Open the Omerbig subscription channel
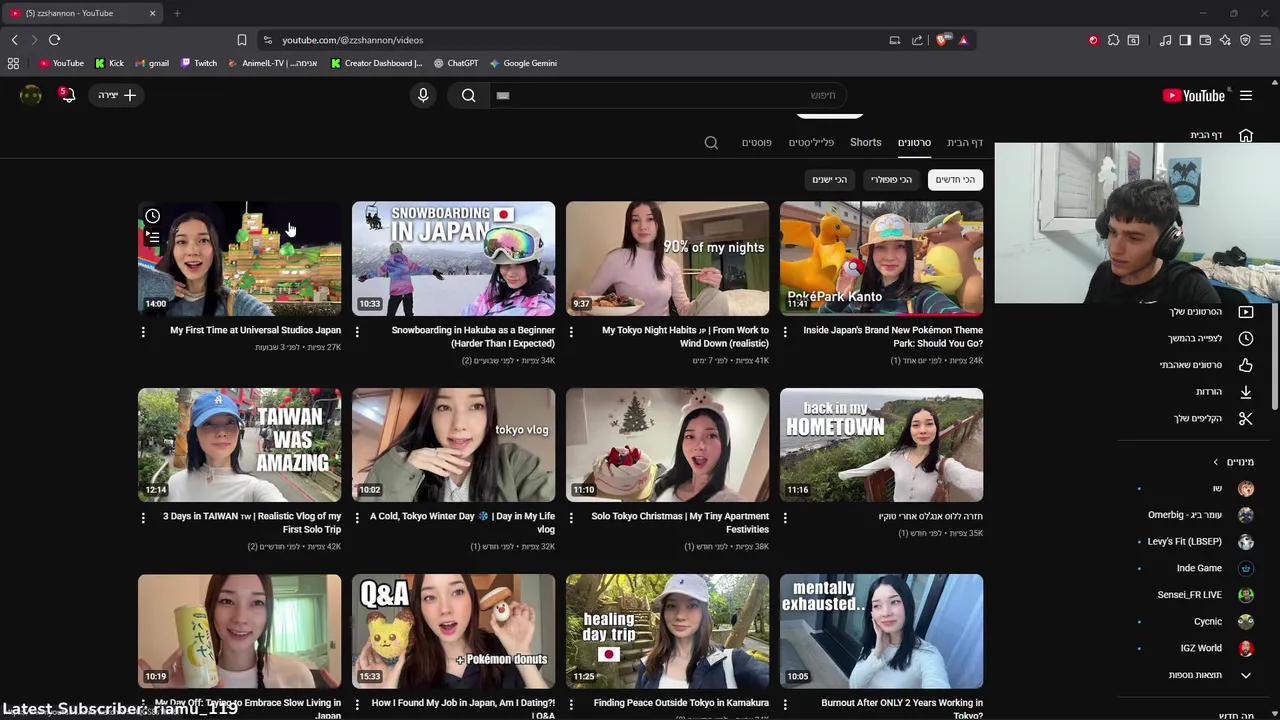This screenshot has width=1280, height=720. coord(1200,515)
